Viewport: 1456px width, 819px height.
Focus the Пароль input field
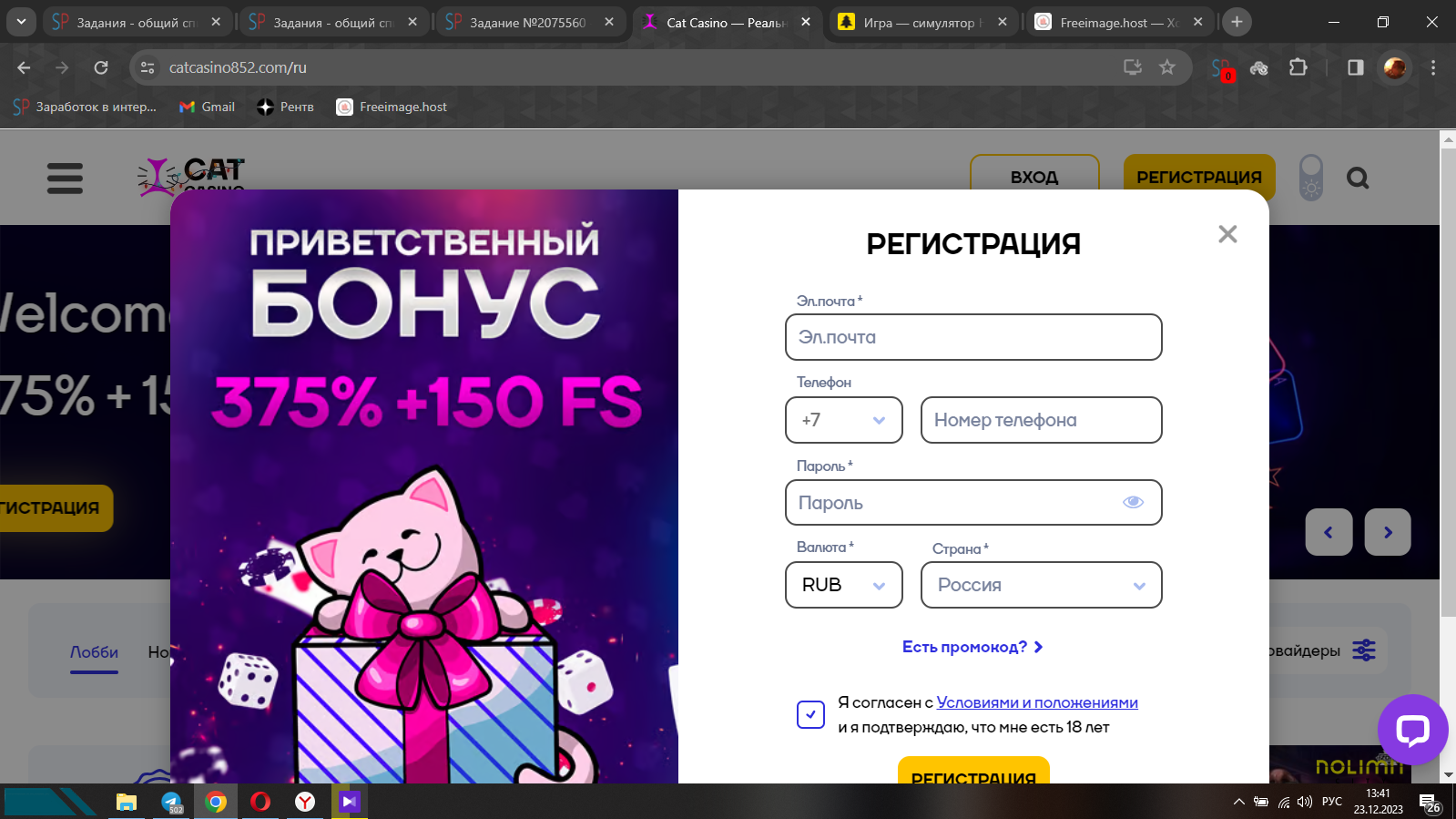(x=973, y=503)
